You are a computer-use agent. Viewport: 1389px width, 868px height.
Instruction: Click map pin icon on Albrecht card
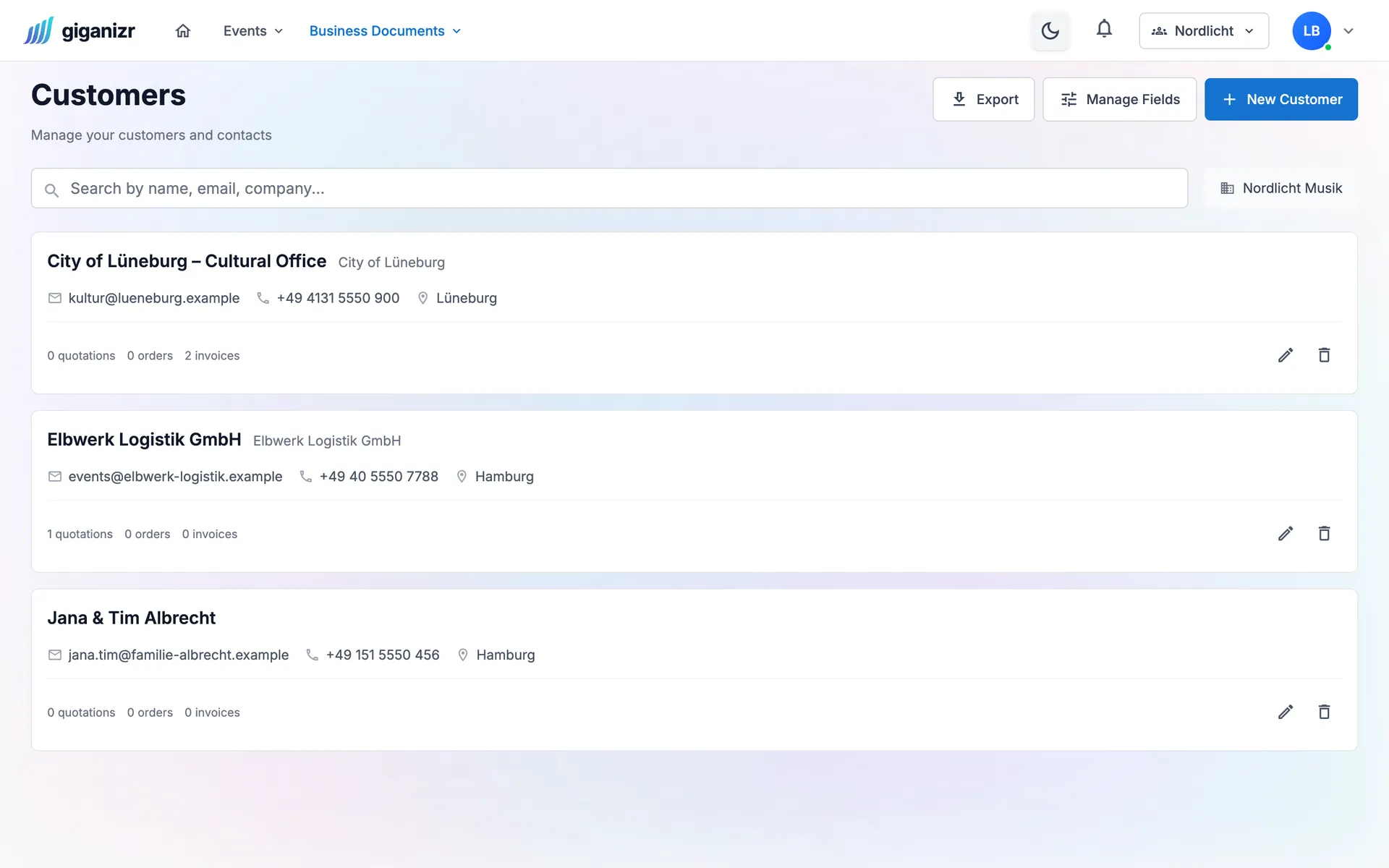463,655
